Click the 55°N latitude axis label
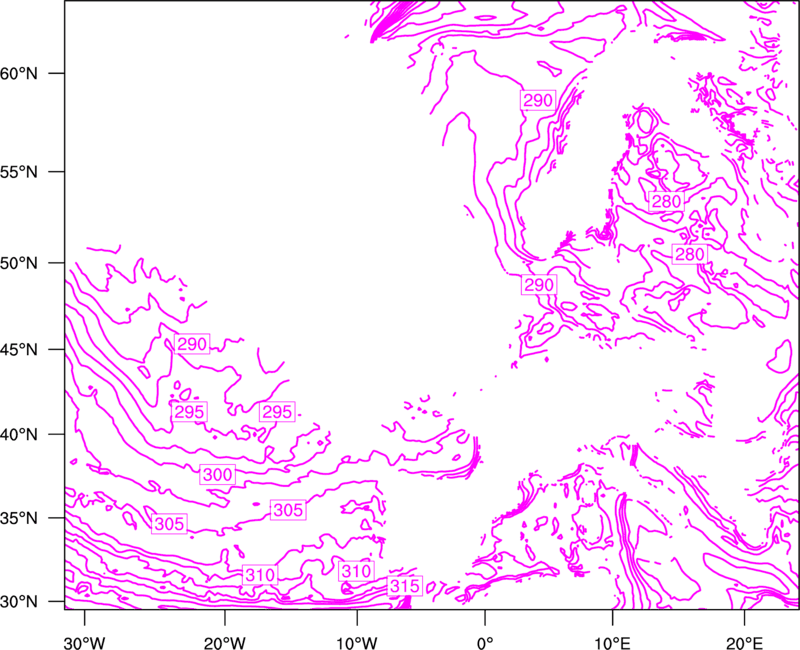Image resolution: width=800 pixels, height=650 pixels. tap(19, 172)
